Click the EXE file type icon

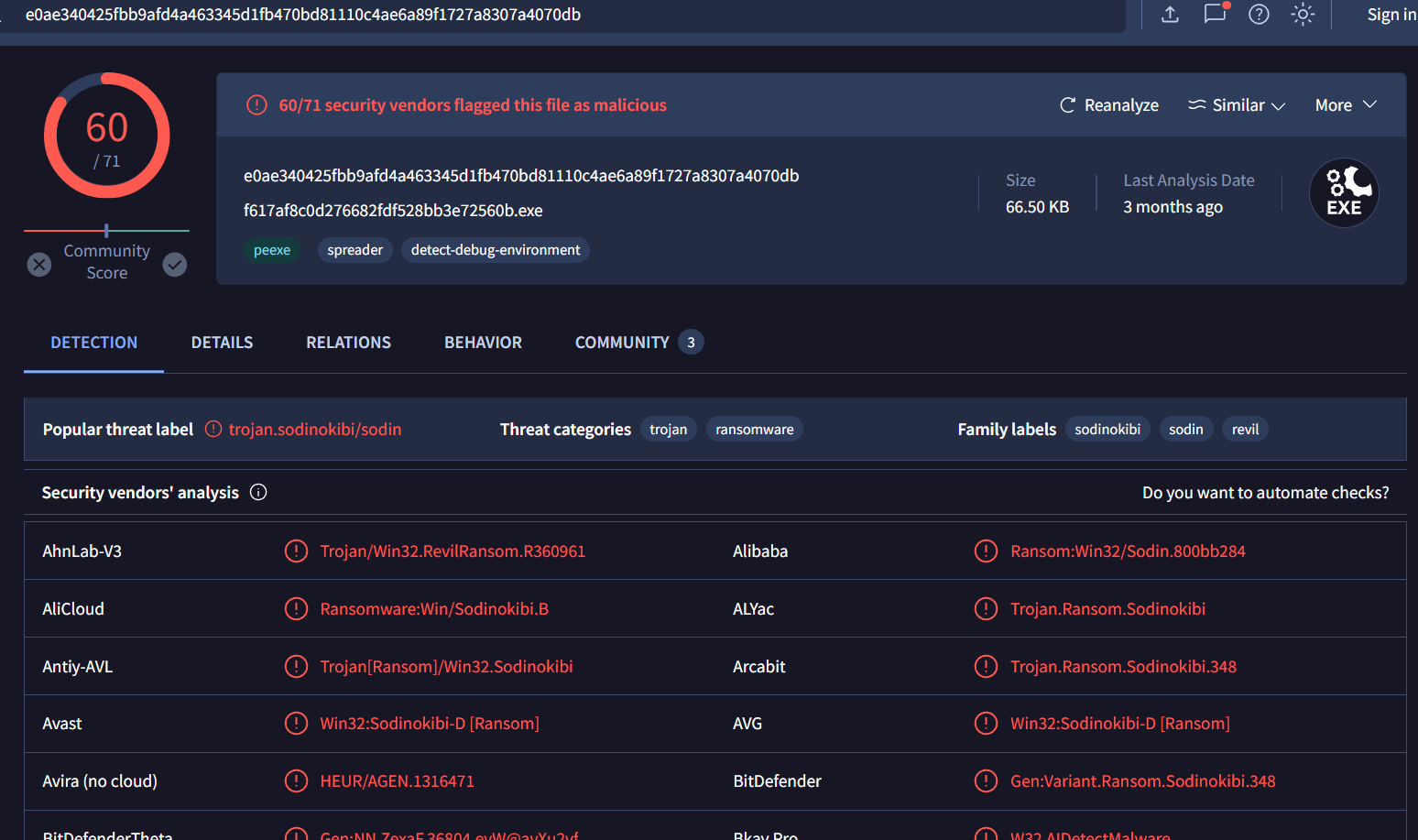pyautogui.click(x=1344, y=193)
